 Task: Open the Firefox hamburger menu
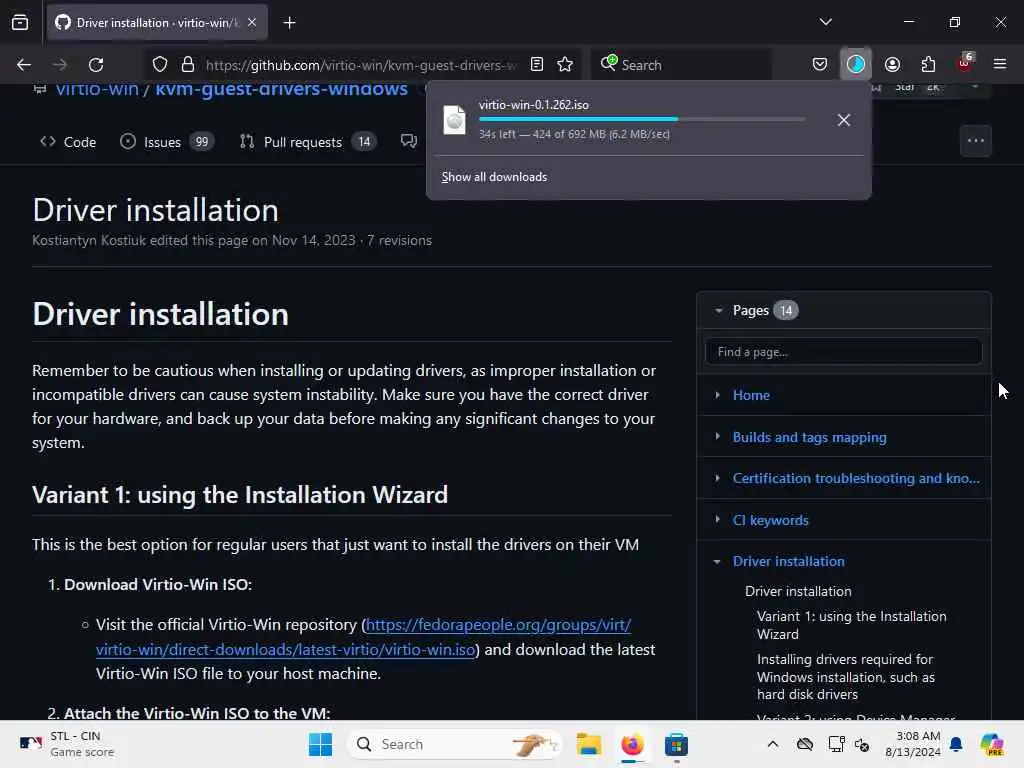(x=1000, y=64)
